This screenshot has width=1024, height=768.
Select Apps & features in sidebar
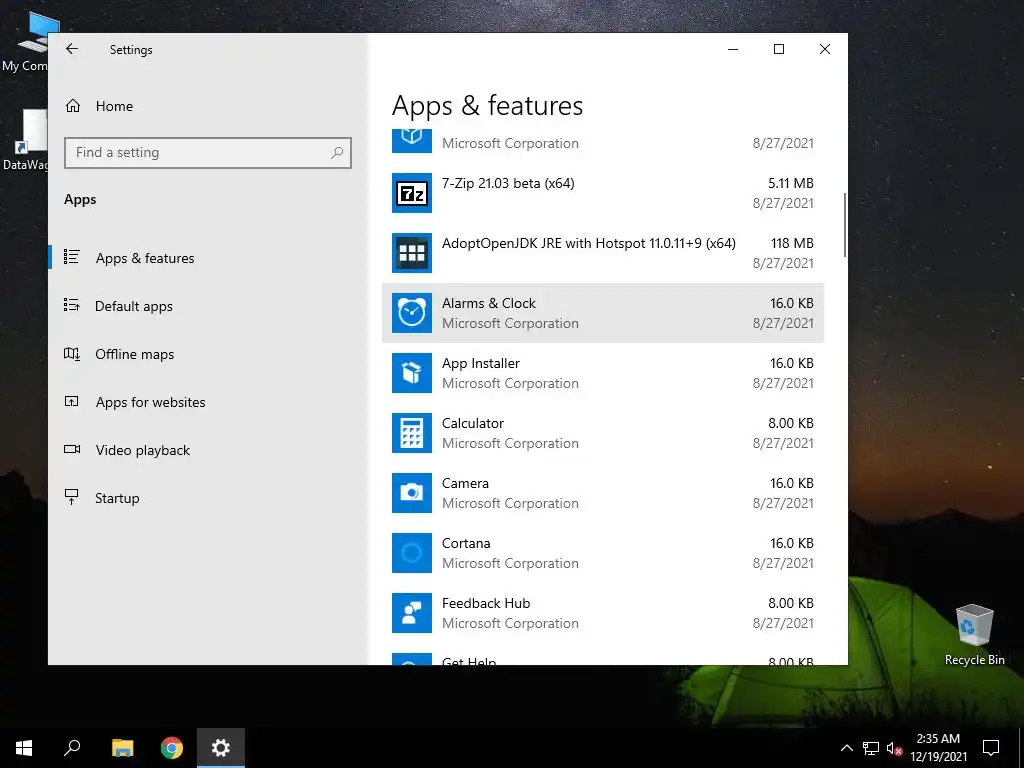point(208,258)
